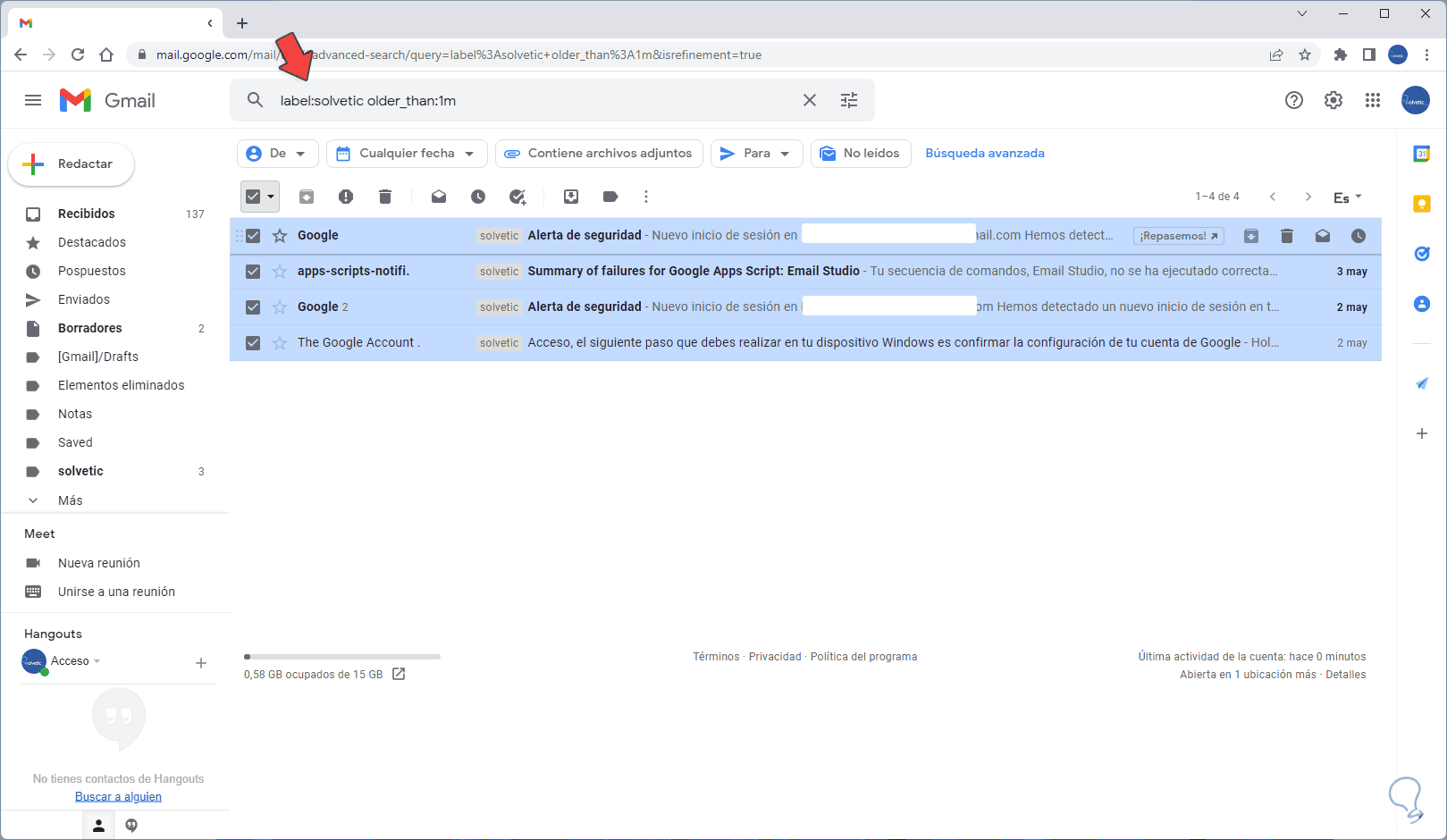Snooze selected emails from the toolbar
1447x840 pixels.
click(x=478, y=197)
